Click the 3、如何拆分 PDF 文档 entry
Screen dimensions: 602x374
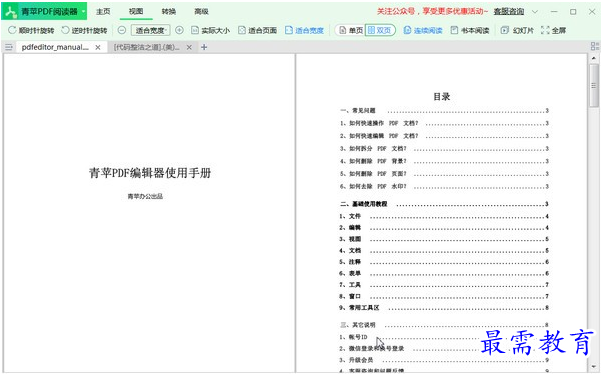(x=444, y=149)
